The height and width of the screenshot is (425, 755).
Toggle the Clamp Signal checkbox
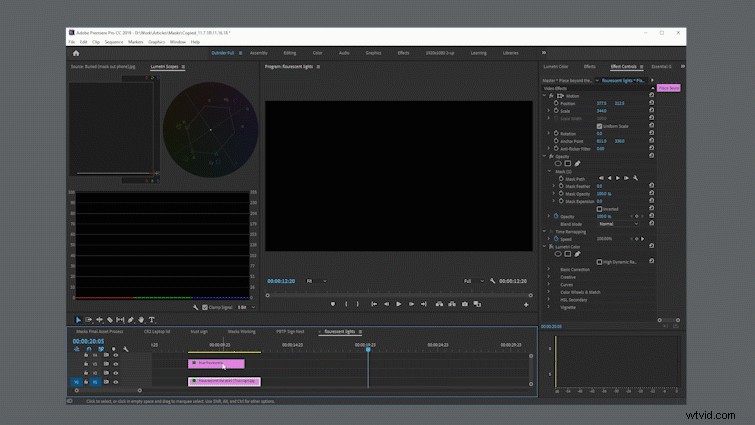(205, 307)
